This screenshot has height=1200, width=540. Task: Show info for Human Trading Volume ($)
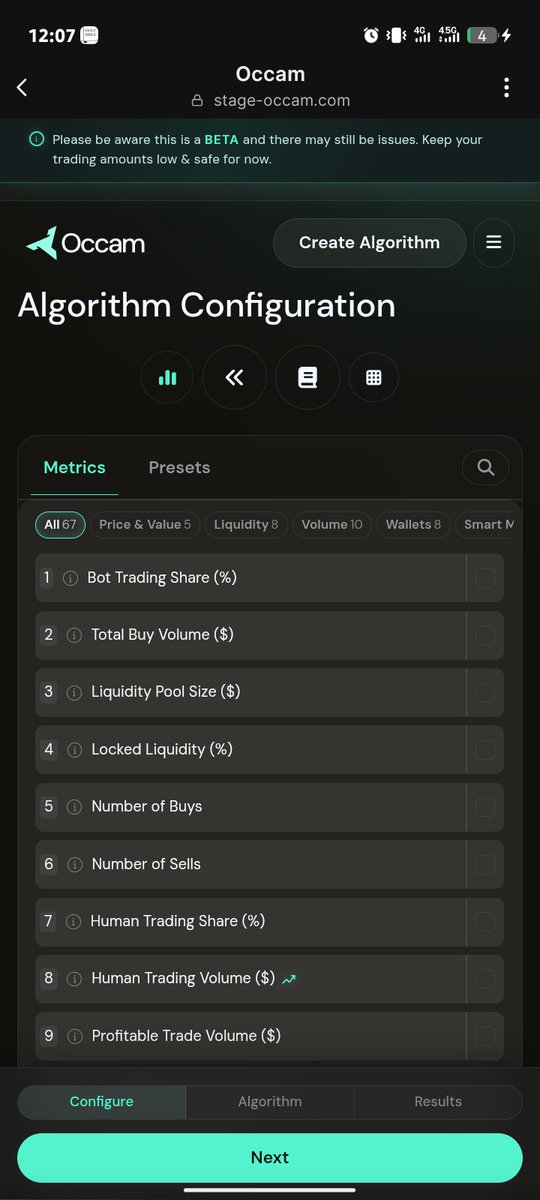tap(73, 979)
